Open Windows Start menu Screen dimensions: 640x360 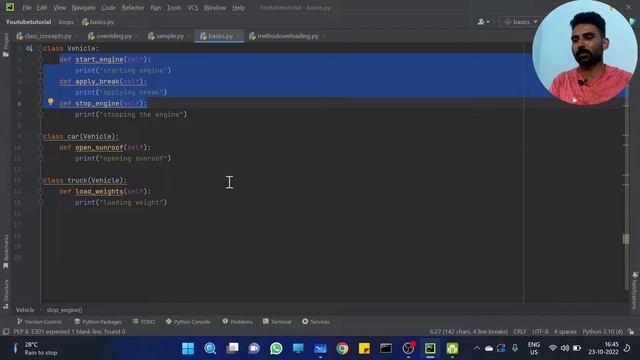(x=188, y=349)
